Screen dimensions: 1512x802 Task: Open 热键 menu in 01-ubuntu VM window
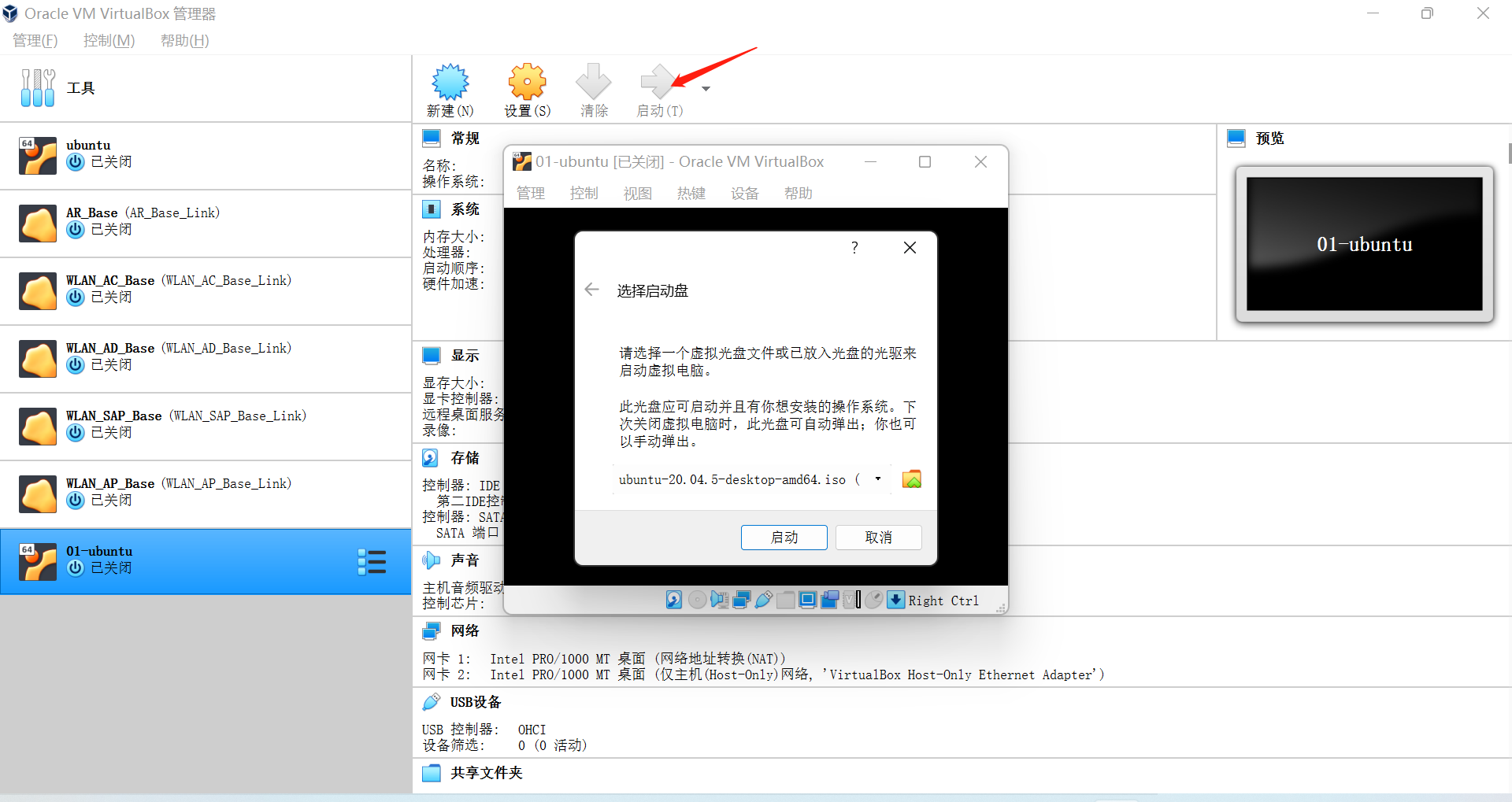tap(691, 194)
